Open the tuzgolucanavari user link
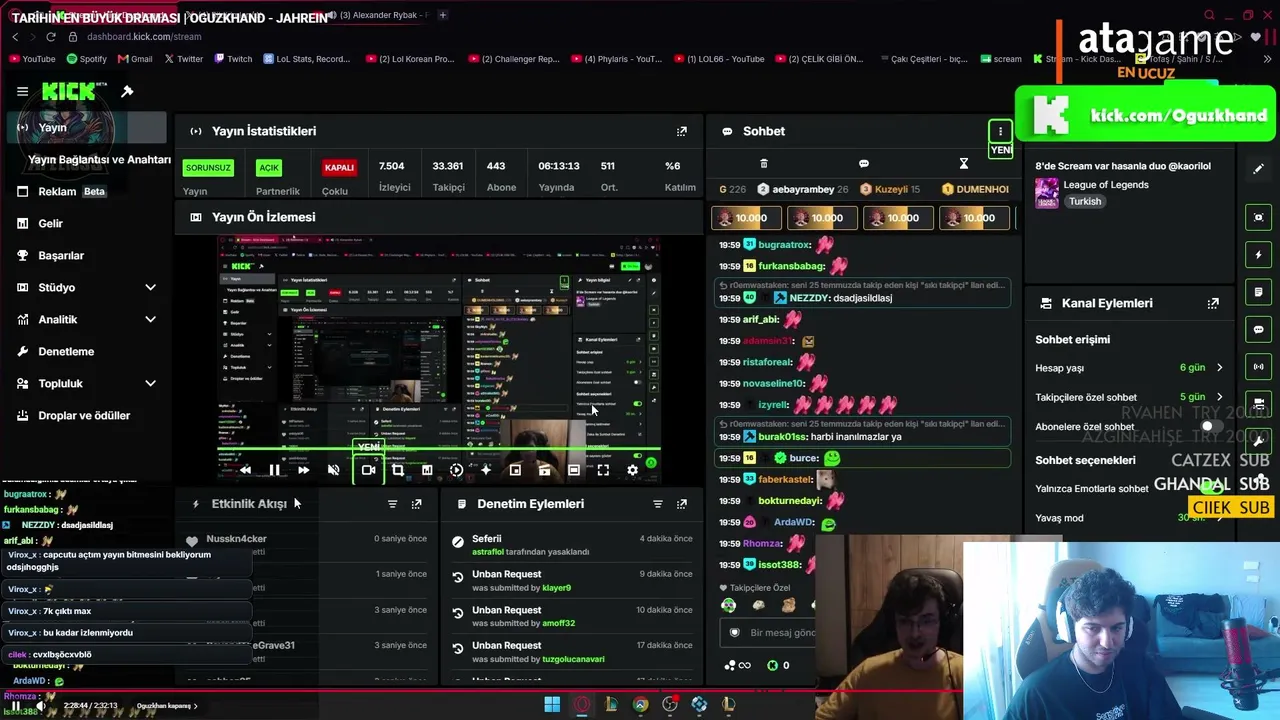 (x=573, y=659)
